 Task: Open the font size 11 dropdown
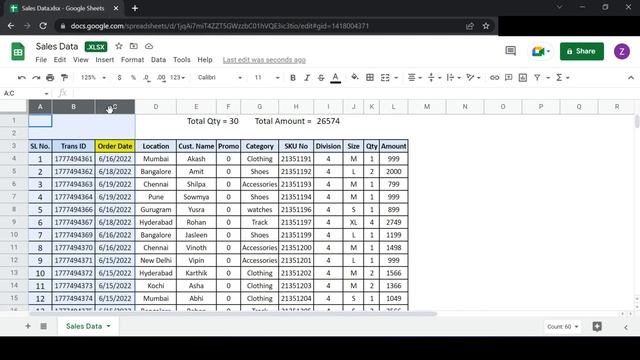[267, 78]
